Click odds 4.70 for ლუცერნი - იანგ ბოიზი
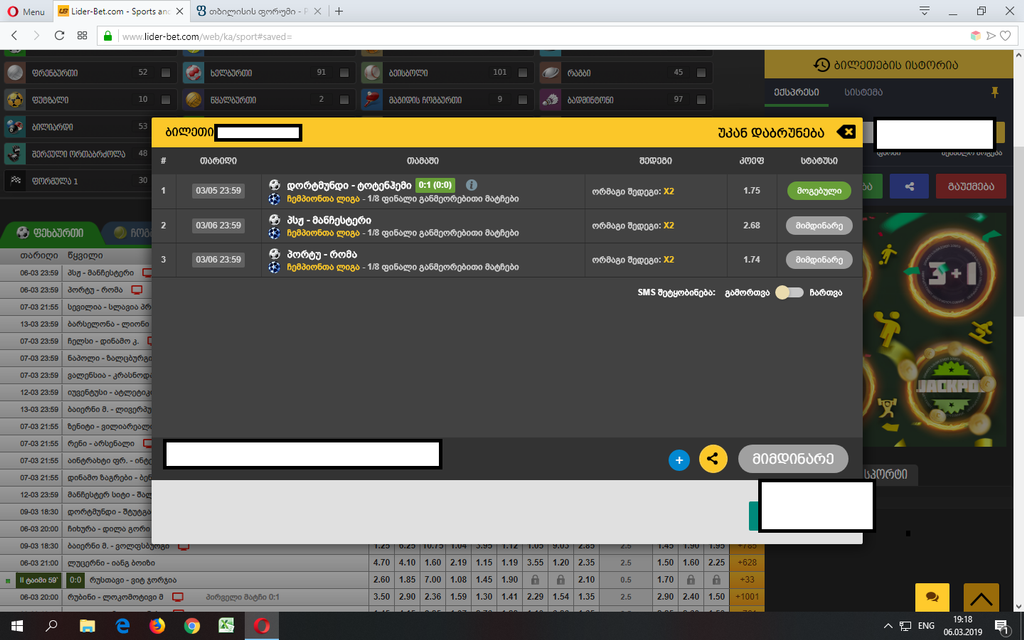1024x640 pixels. pos(381,562)
